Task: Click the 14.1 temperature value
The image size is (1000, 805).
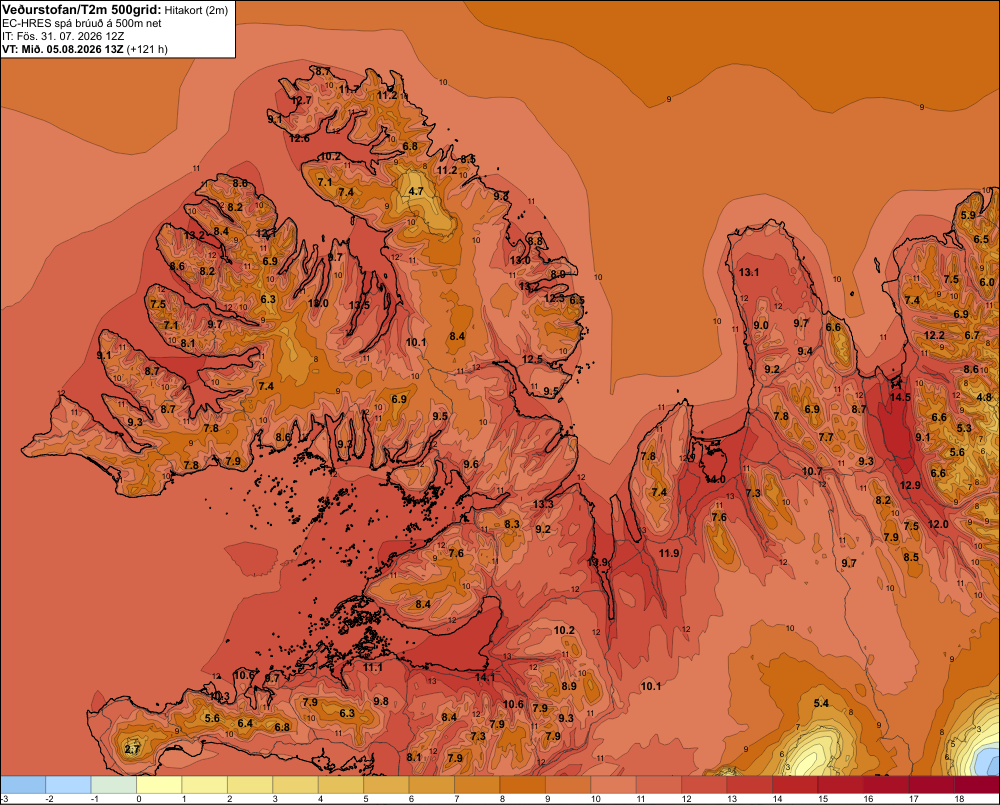Action: pyautogui.click(x=485, y=677)
